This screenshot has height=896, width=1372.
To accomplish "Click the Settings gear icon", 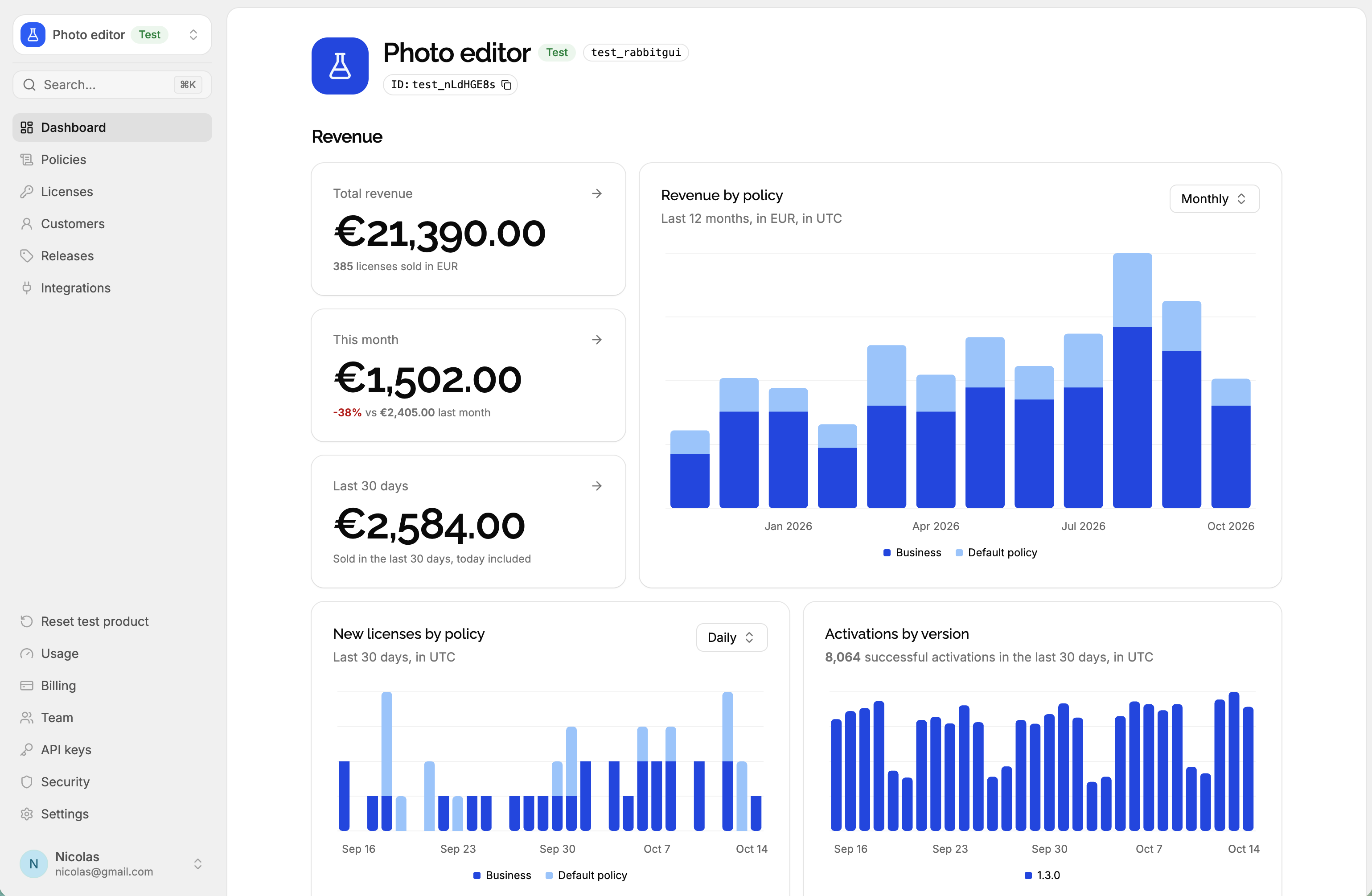I will click(x=26, y=814).
